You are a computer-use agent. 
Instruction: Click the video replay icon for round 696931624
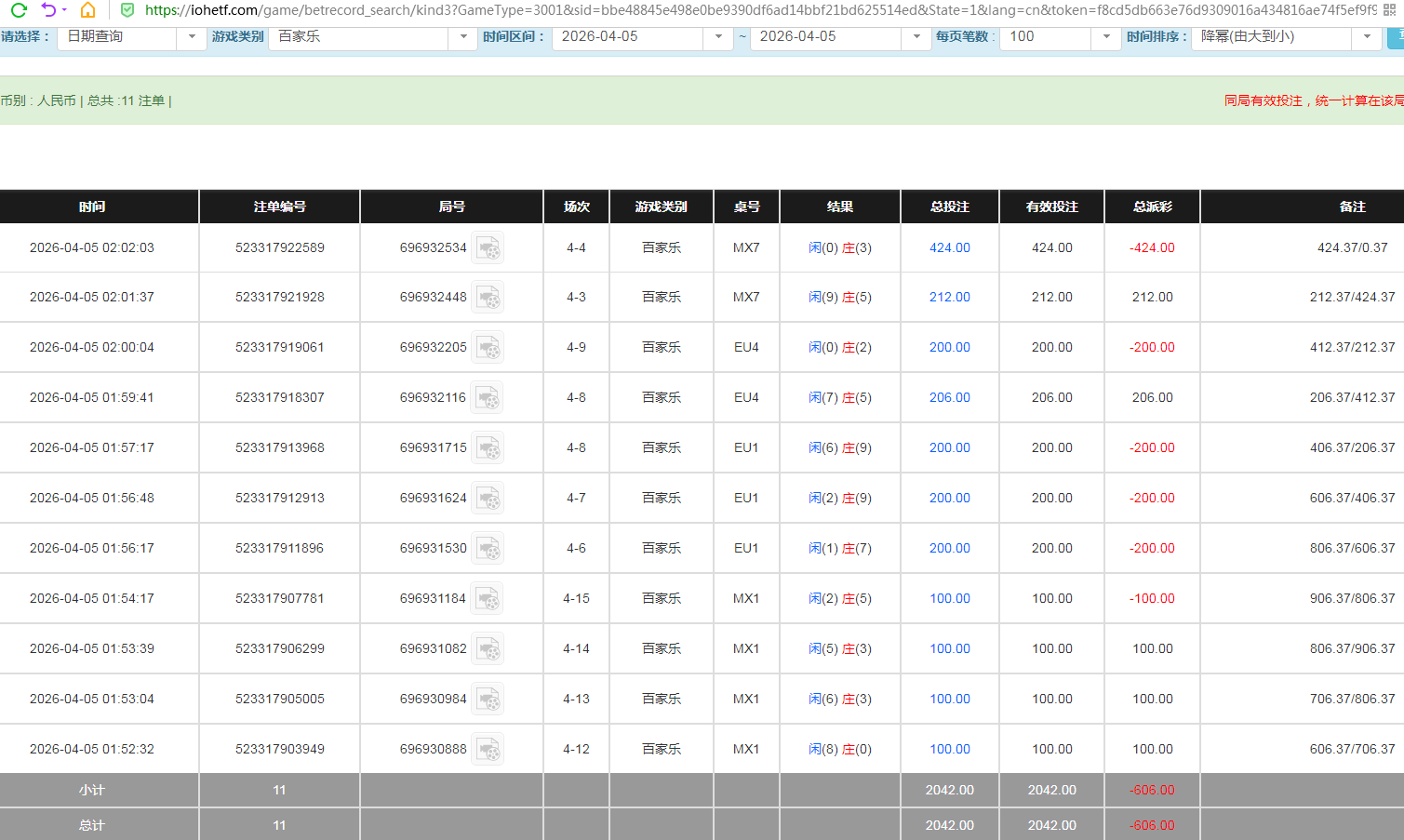coord(488,498)
